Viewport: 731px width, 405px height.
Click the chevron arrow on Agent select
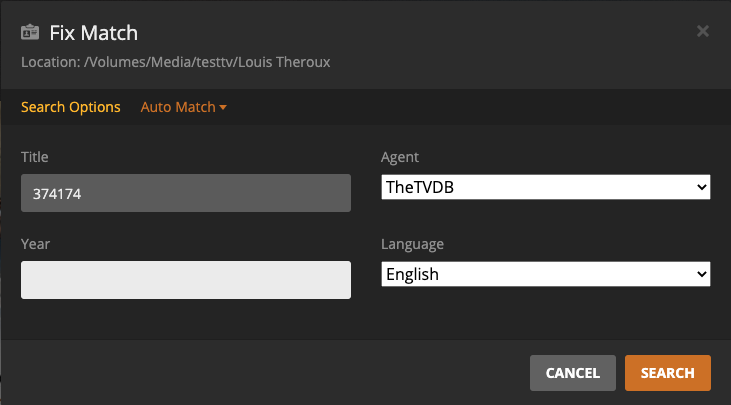click(700, 187)
